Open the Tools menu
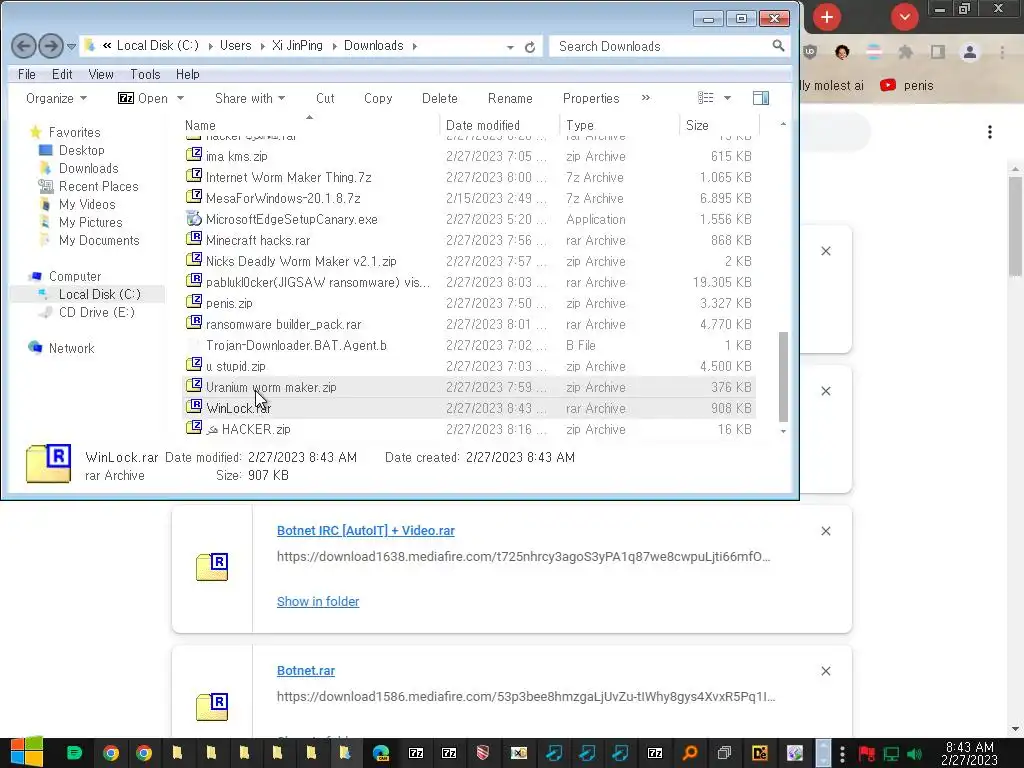 (x=145, y=74)
